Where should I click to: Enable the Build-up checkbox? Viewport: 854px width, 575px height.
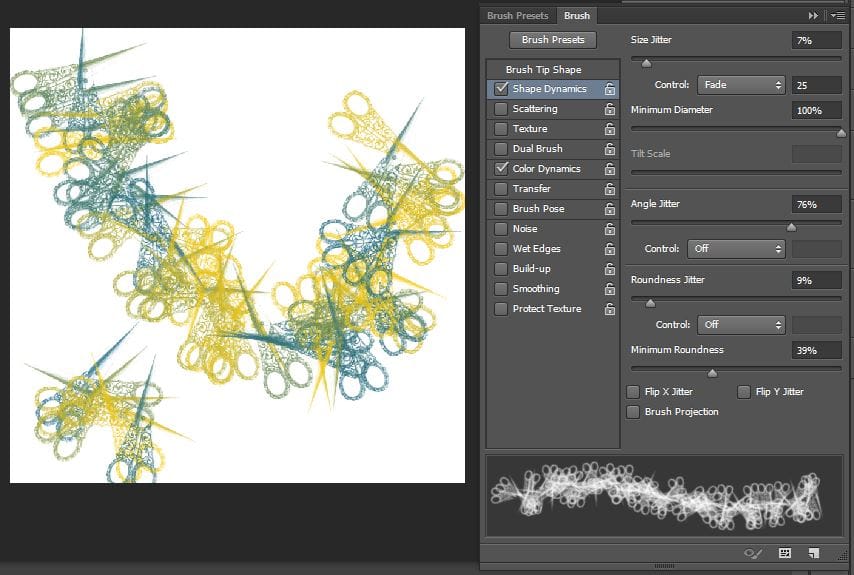[x=501, y=269]
